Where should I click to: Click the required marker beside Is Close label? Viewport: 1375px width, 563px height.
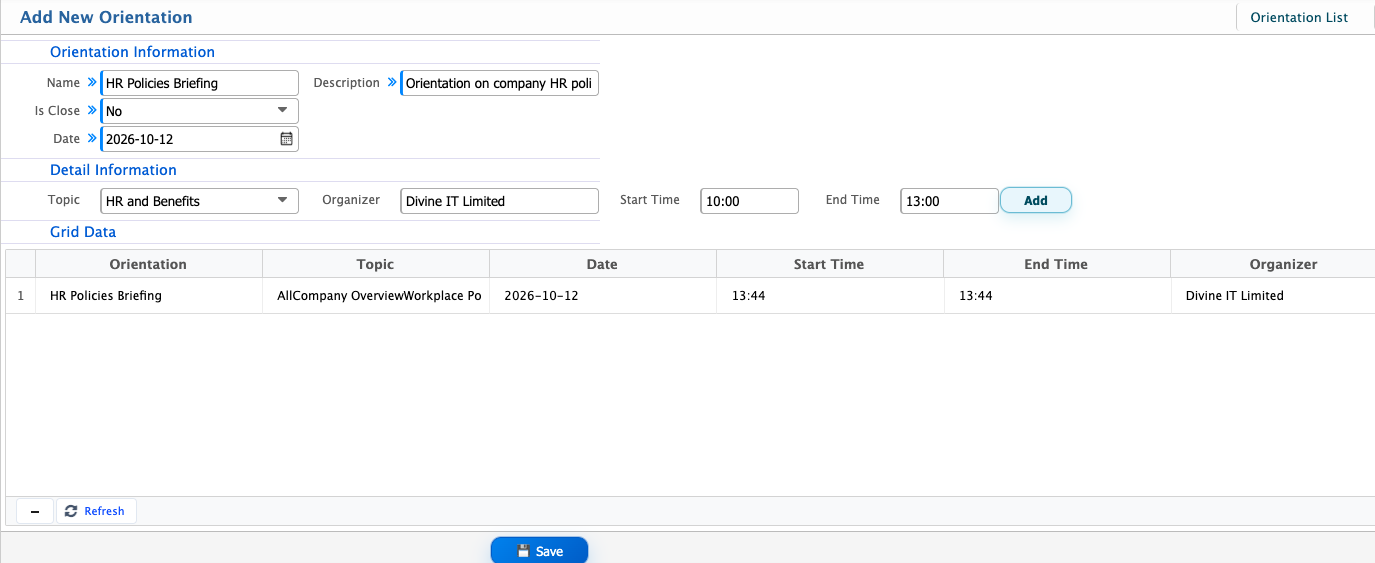(92, 111)
